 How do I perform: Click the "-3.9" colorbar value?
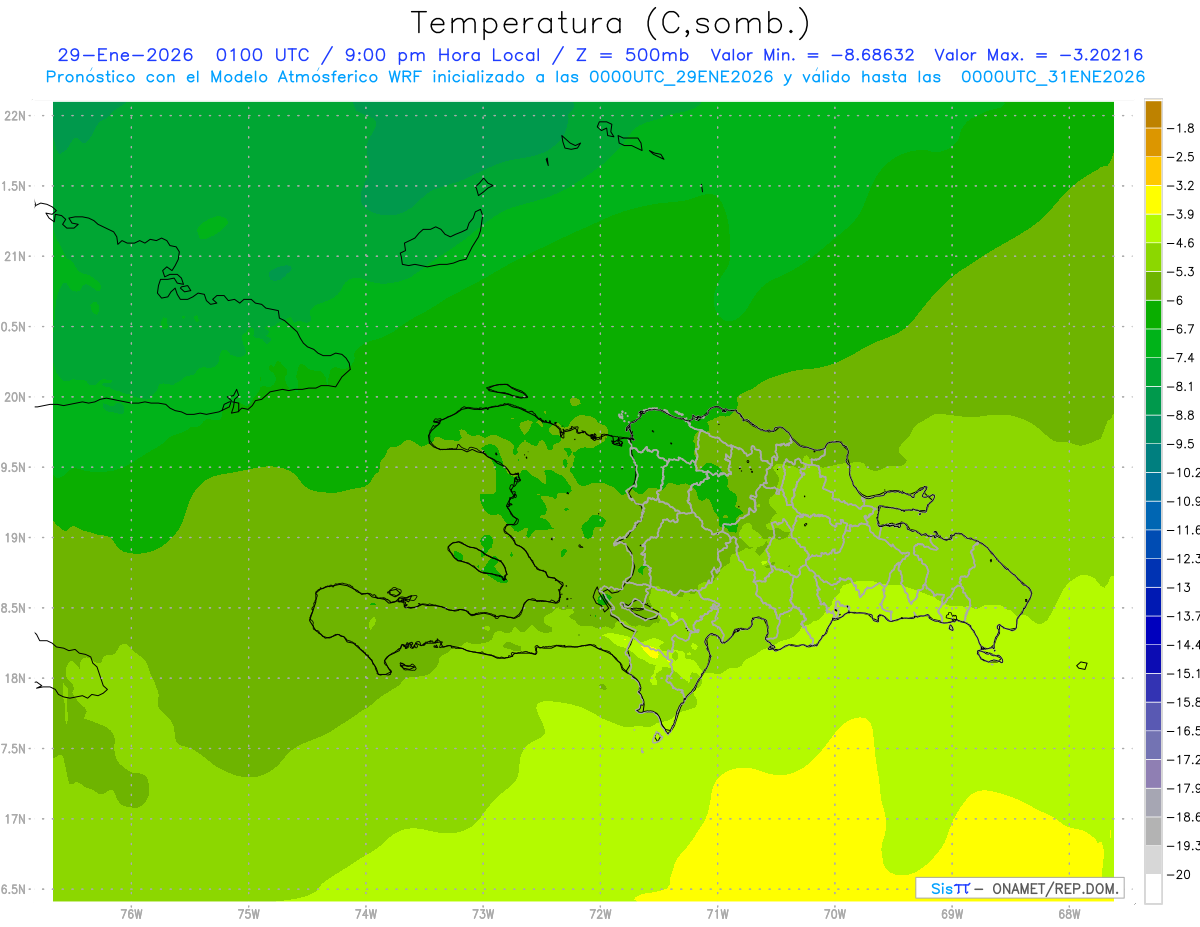[x=1181, y=214]
